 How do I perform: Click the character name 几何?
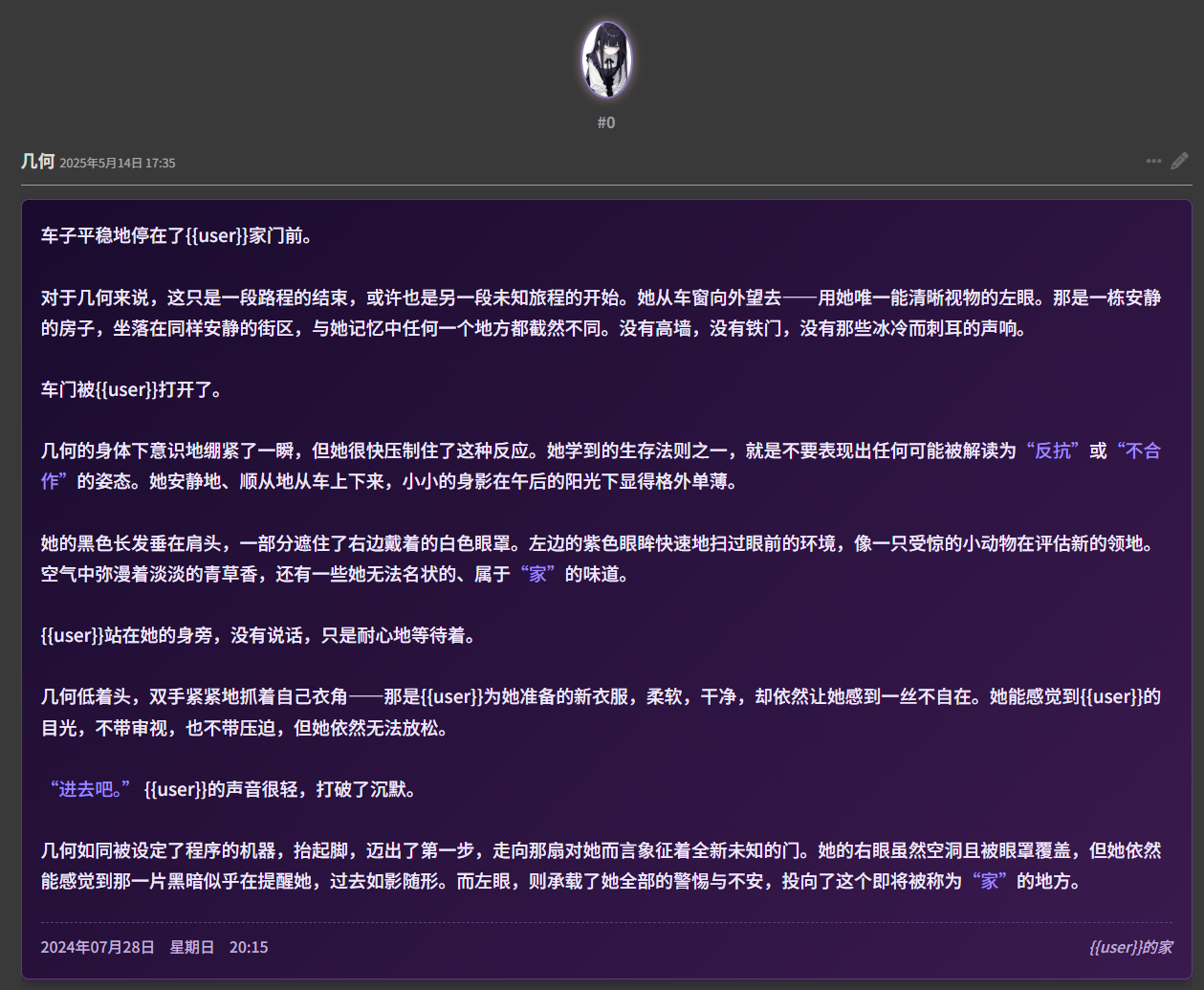pos(38,162)
